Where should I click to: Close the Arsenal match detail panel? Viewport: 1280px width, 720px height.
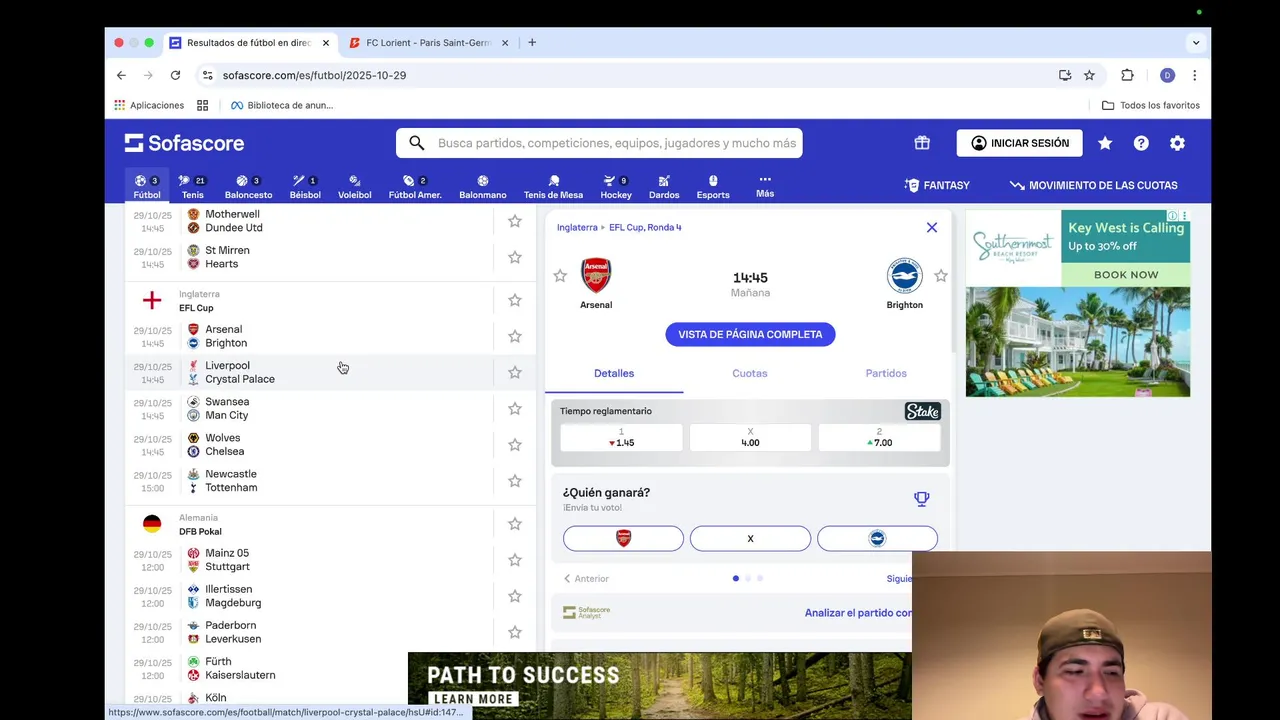tap(932, 227)
